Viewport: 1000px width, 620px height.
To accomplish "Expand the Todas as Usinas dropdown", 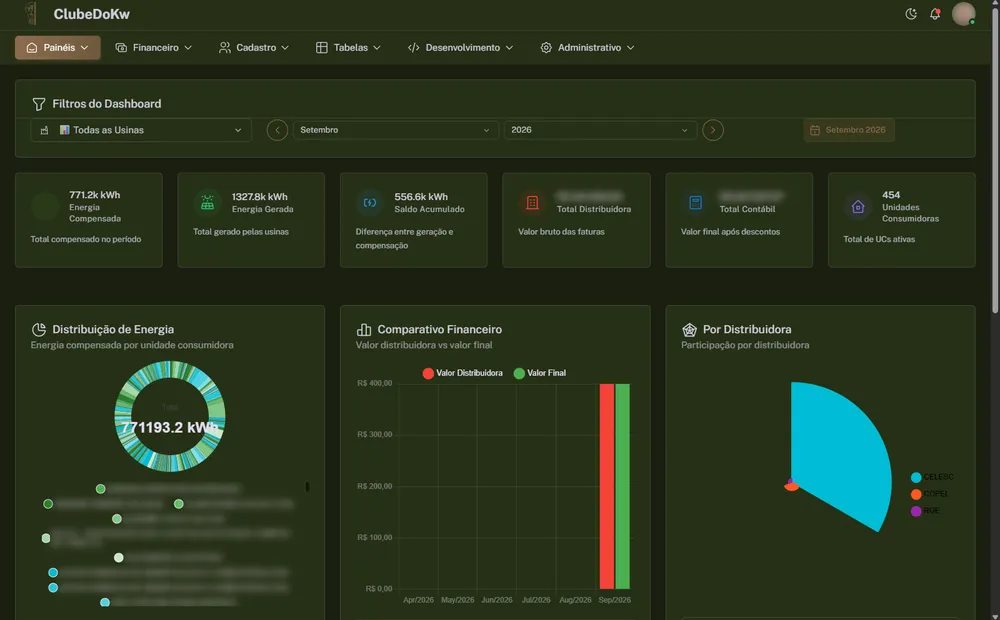I will point(141,130).
